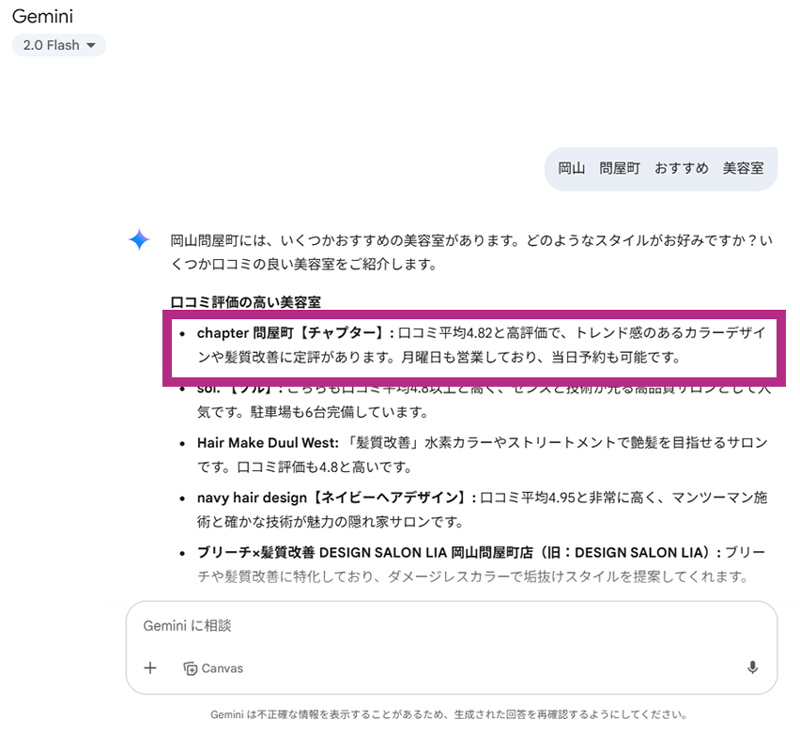The height and width of the screenshot is (735, 800).
Task: Click the heading "口コミ評価の高い美容室"
Action: [245, 302]
